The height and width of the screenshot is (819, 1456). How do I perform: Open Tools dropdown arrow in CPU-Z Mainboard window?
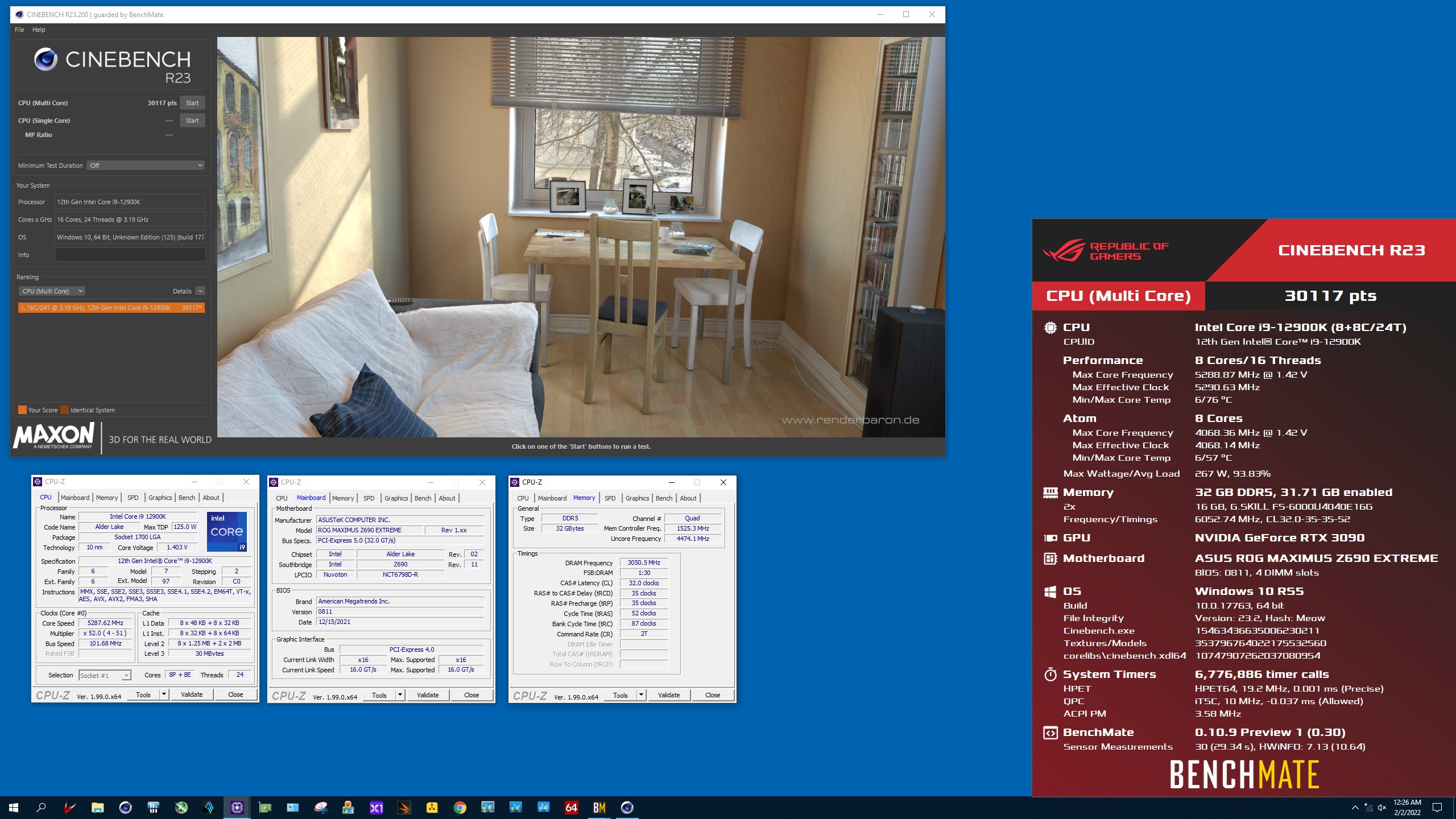(400, 695)
